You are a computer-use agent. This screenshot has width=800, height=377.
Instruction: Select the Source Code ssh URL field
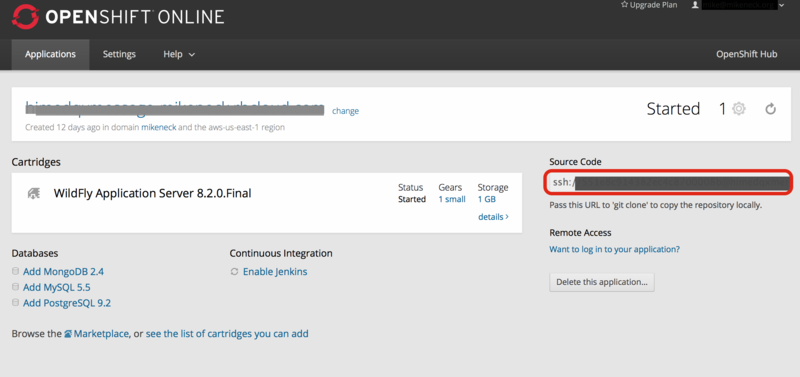coord(669,182)
